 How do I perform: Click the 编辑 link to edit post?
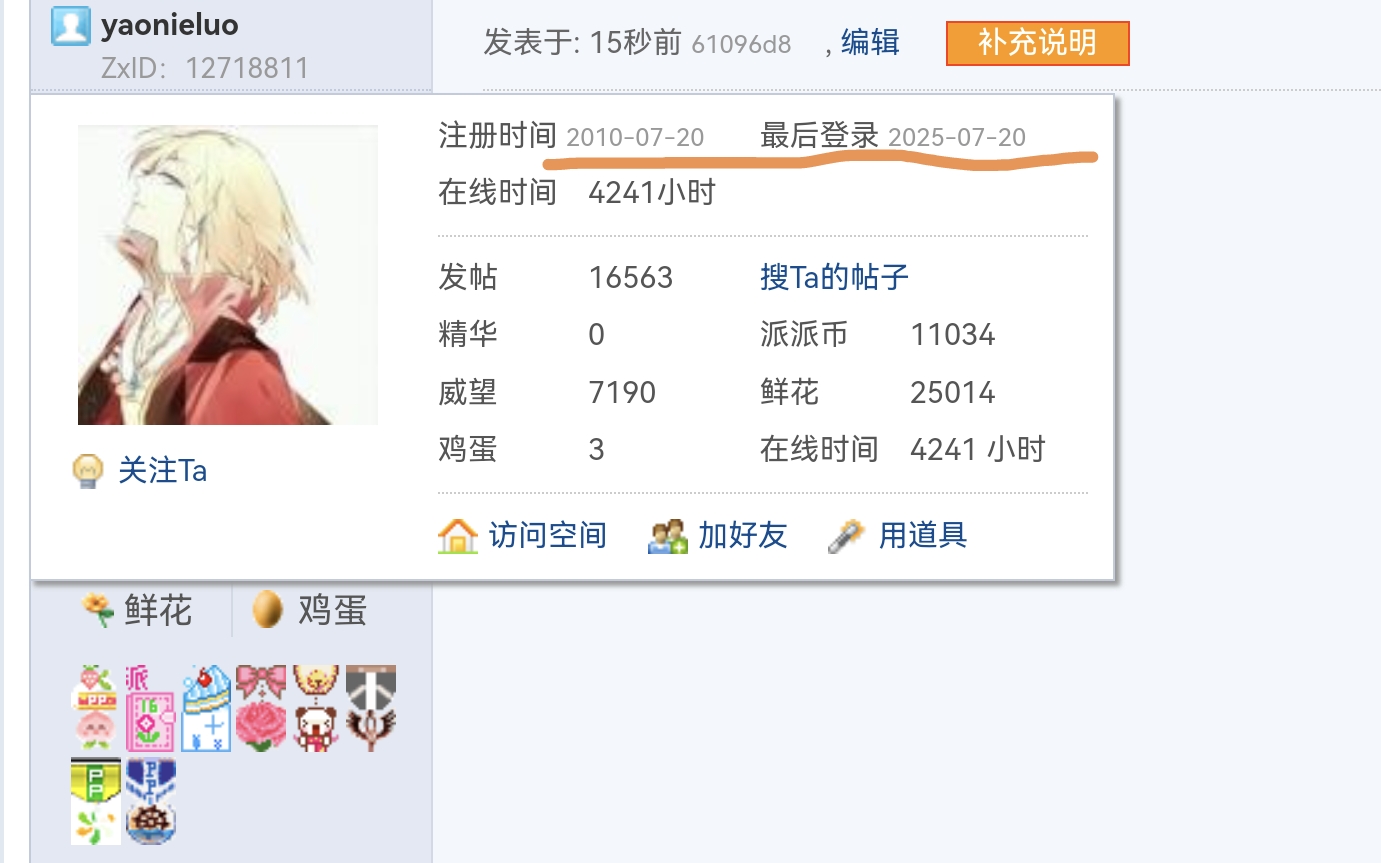click(x=870, y=43)
